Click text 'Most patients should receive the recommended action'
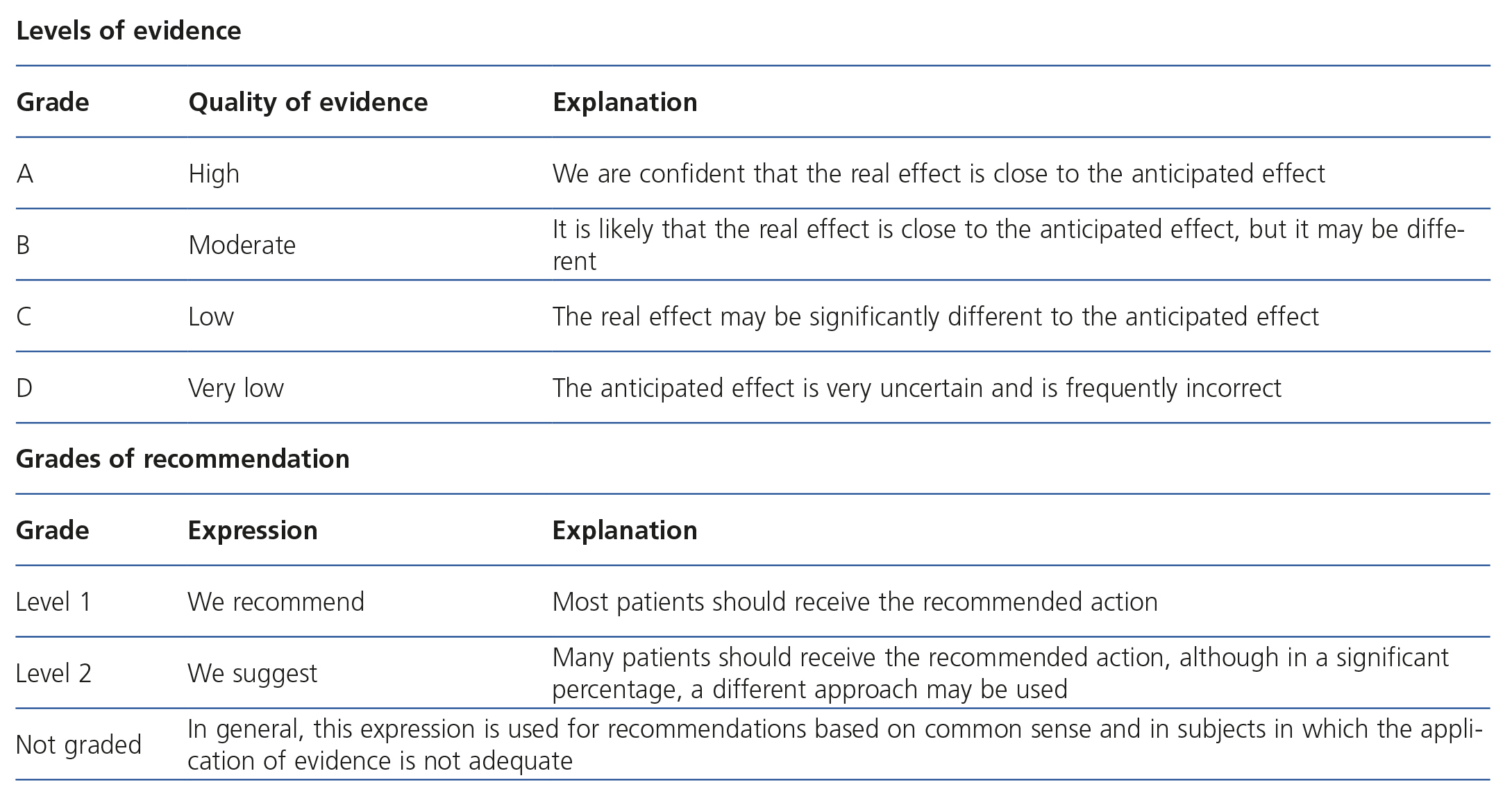This screenshot has width=1512, height=787. [x=855, y=602]
